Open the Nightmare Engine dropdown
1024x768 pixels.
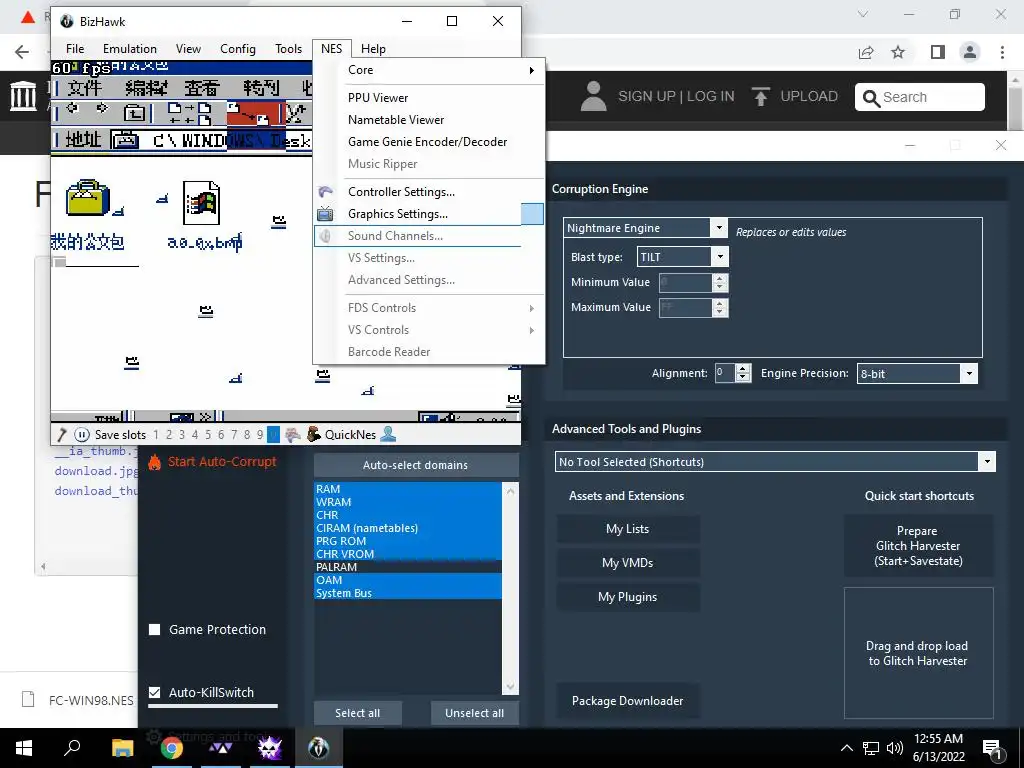coord(718,228)
